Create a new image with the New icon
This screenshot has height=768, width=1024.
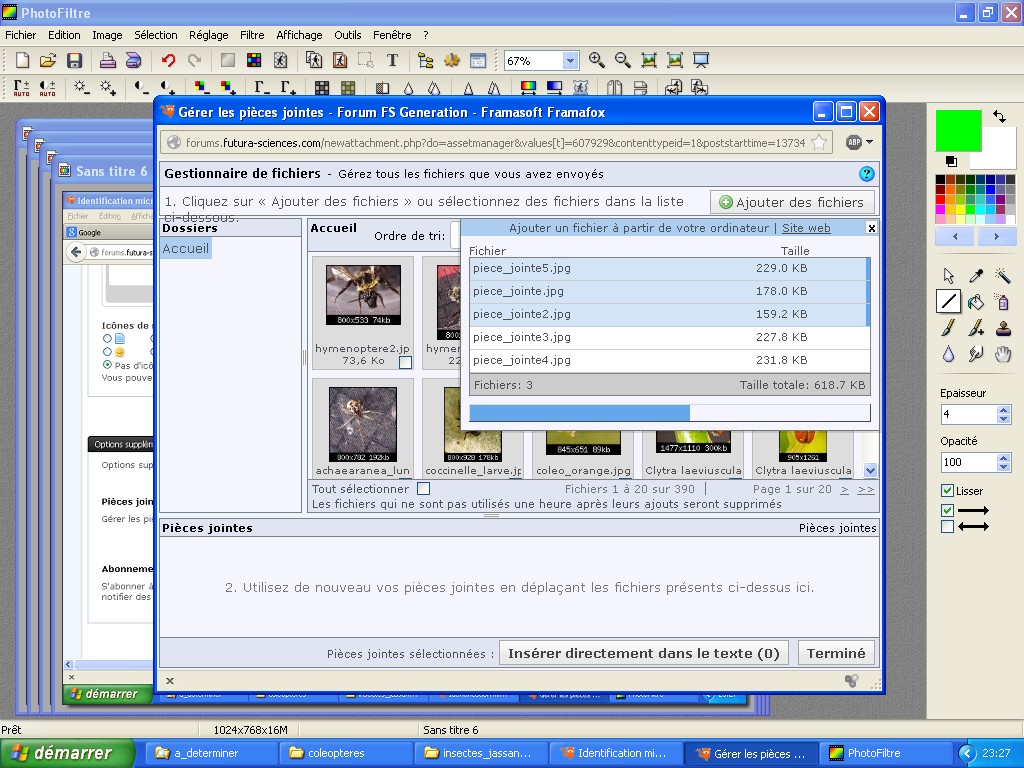click(22, 61)
